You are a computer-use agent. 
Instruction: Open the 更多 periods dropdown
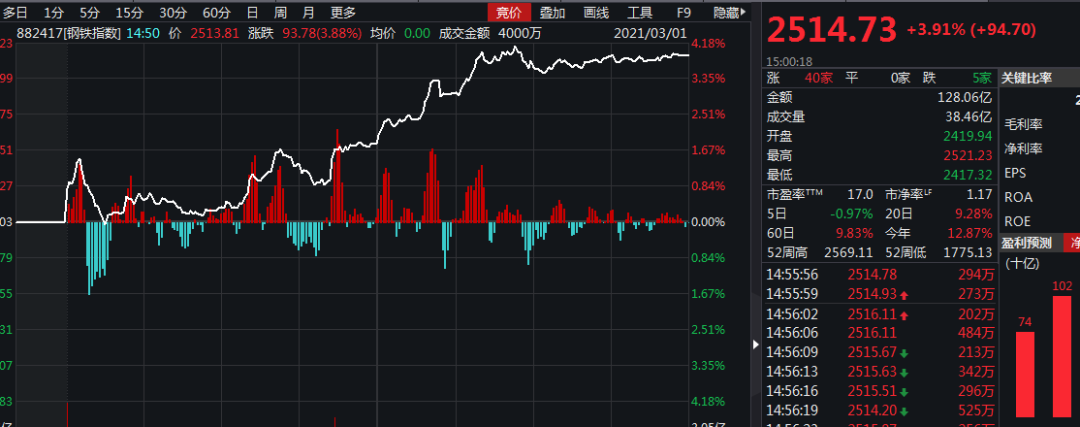343,13
